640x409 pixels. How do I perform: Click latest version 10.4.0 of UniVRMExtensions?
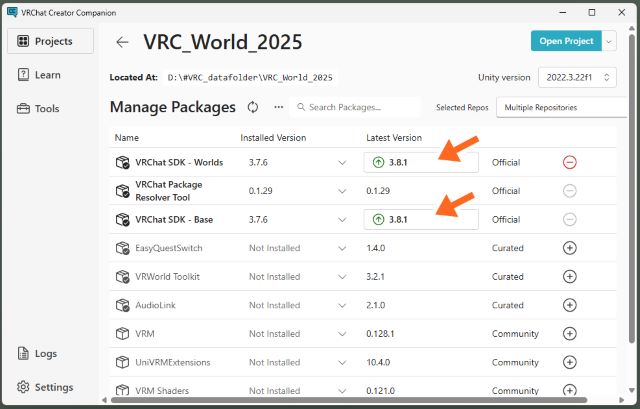point(378,362)
